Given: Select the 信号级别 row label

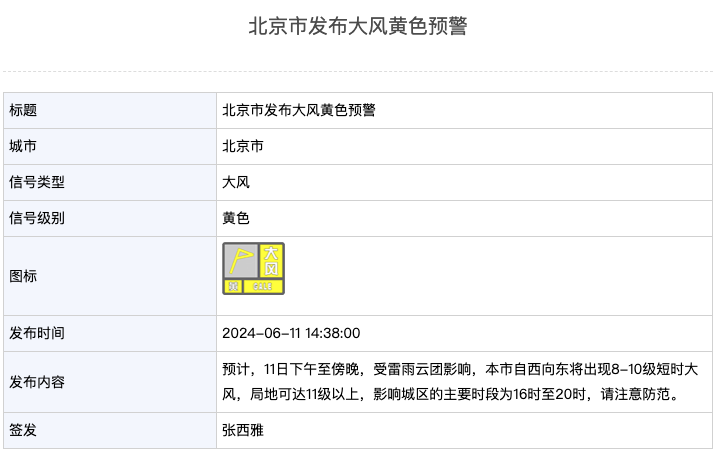Looking at the screenshot, I should (x=37, y=218).
